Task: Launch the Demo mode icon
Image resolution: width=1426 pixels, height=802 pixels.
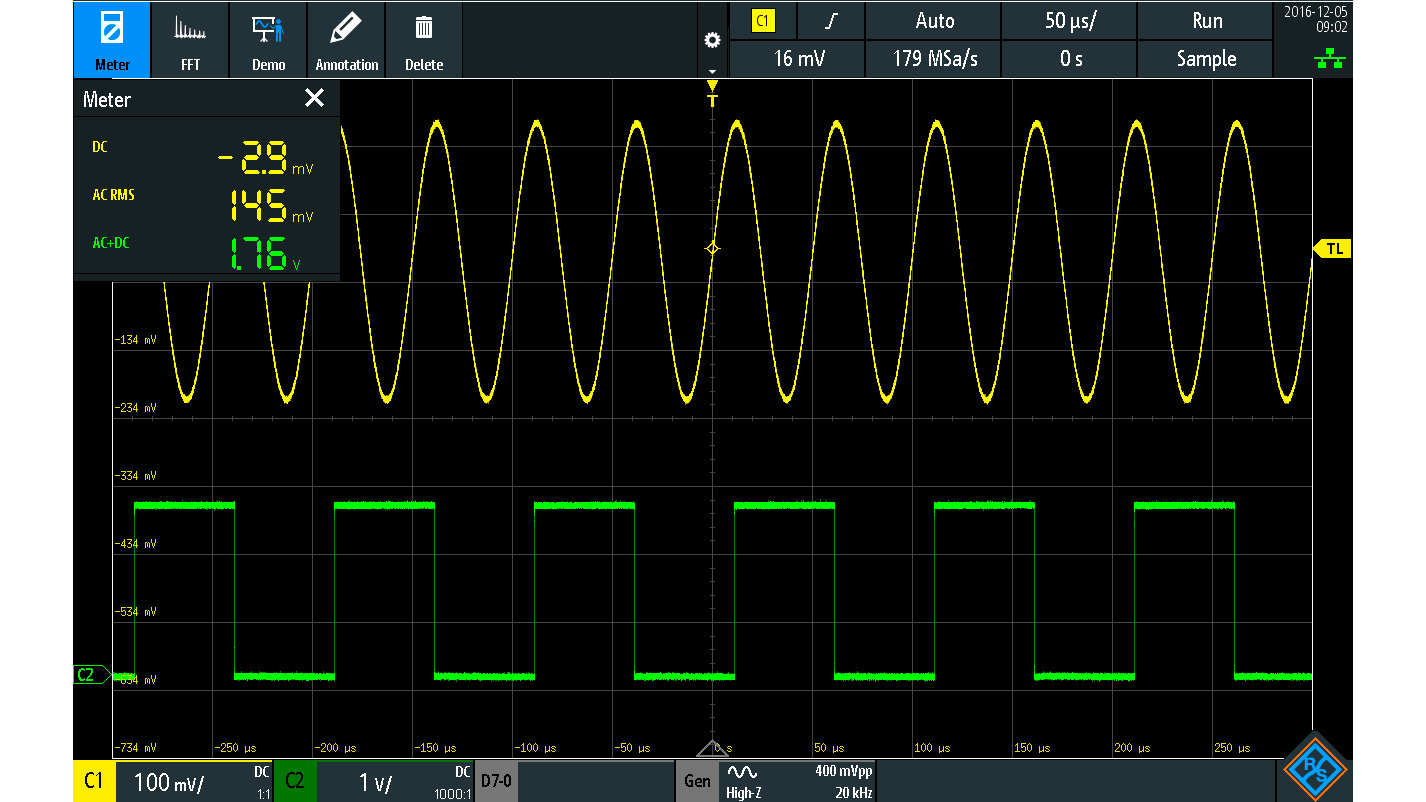Action: tap(268, 40)
